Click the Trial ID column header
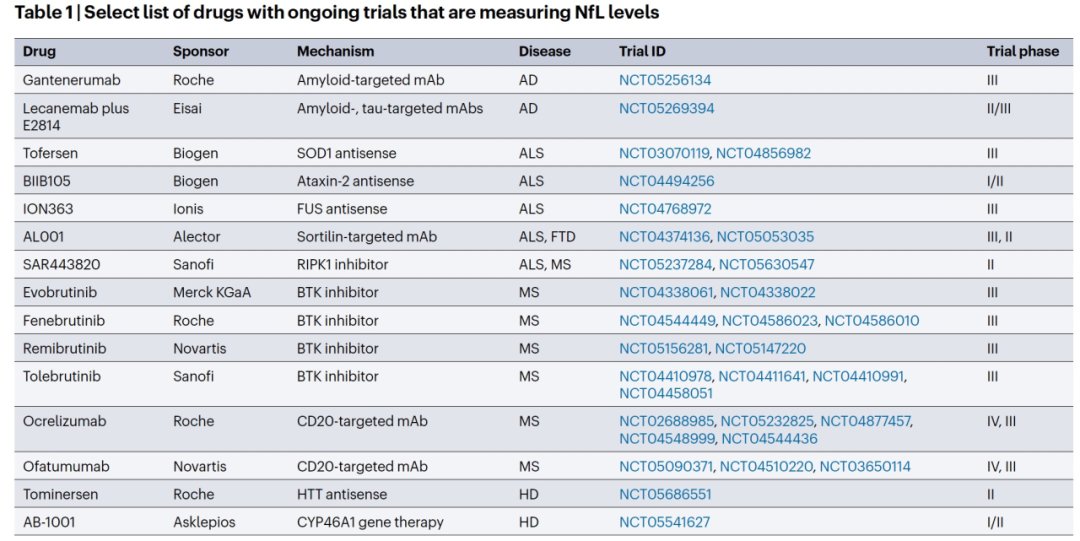Viewport: 1080px width, 541px height. pyautogui.click(x=642, y=51)
